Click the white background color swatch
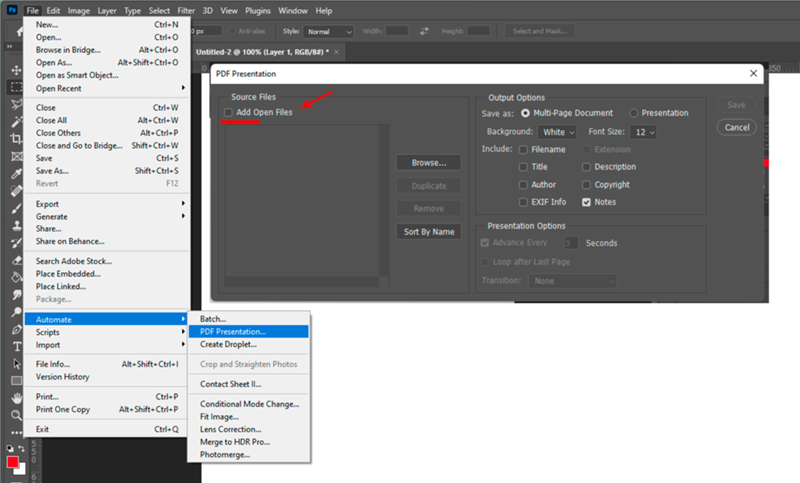 point(21,471)
